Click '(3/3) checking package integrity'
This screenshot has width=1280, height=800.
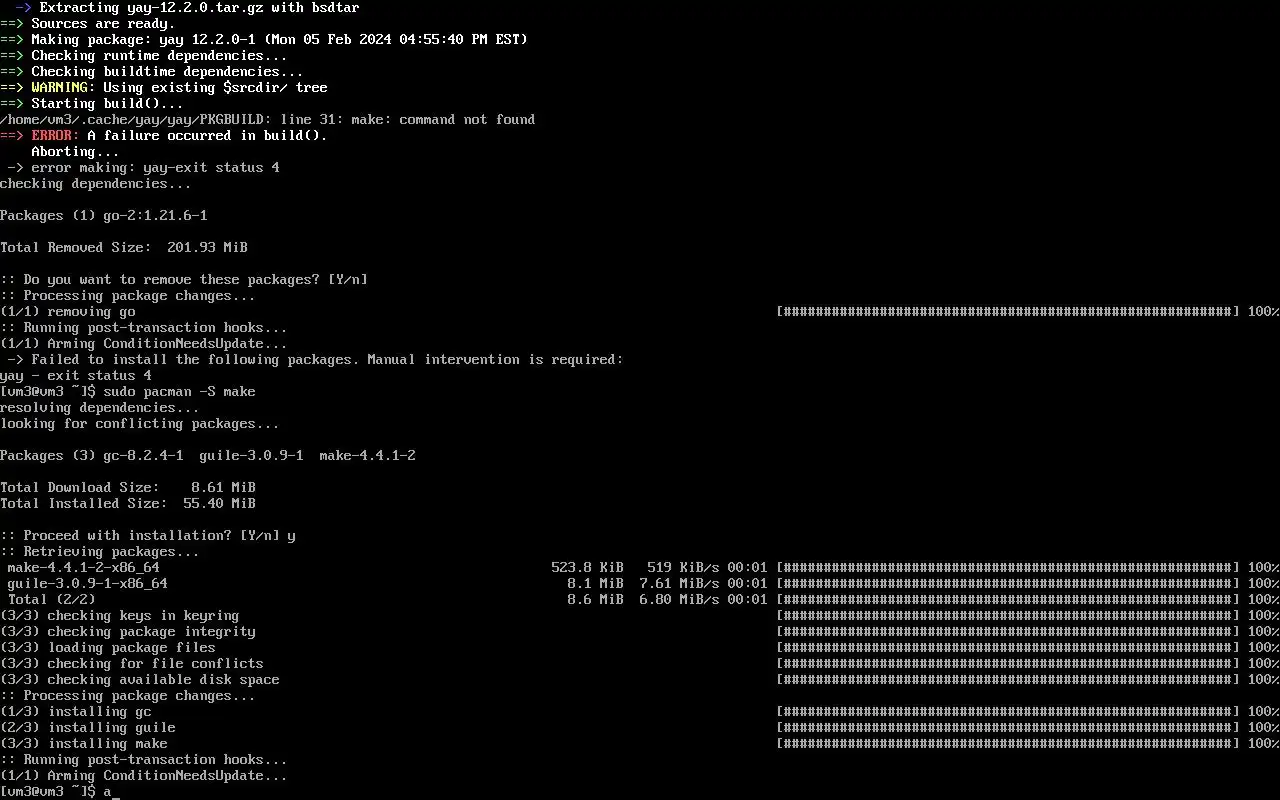[x=127, y=631]
